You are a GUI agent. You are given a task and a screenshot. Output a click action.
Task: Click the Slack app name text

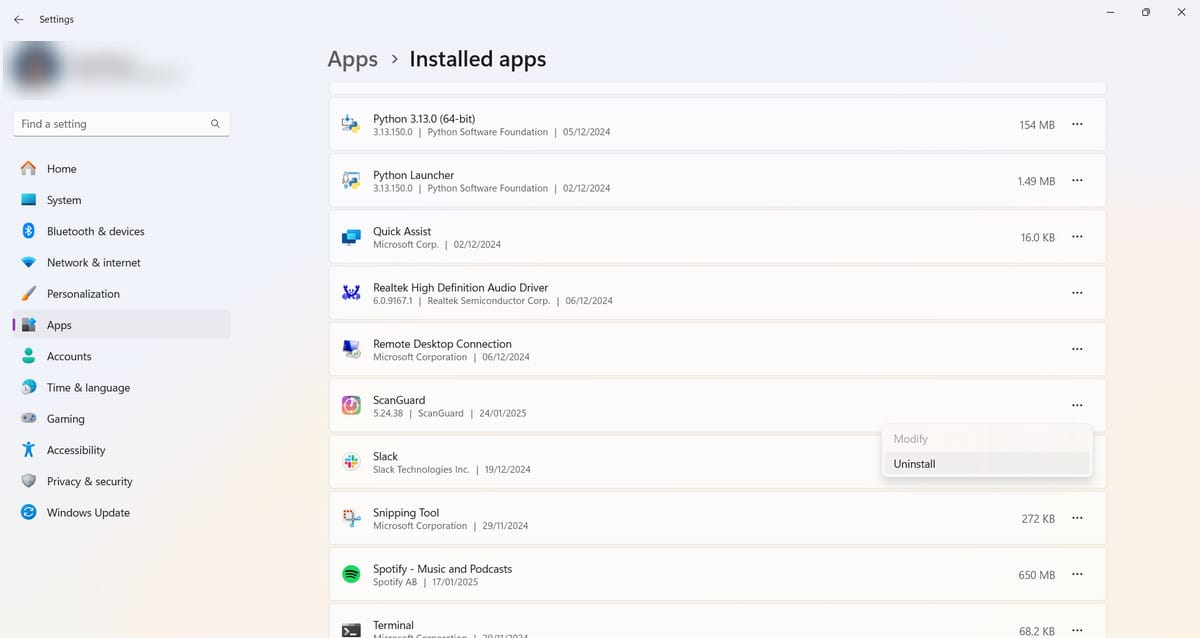(x=386, y=456)
